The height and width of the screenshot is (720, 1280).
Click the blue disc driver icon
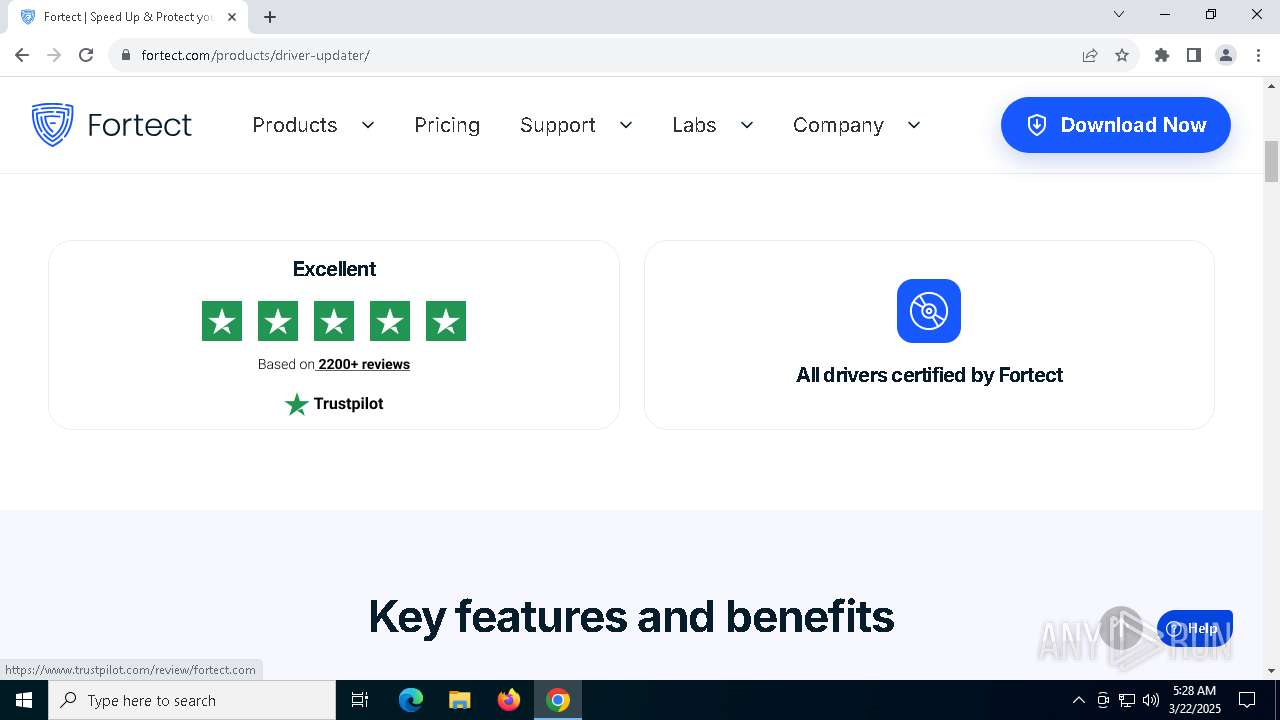click(929, 311)
